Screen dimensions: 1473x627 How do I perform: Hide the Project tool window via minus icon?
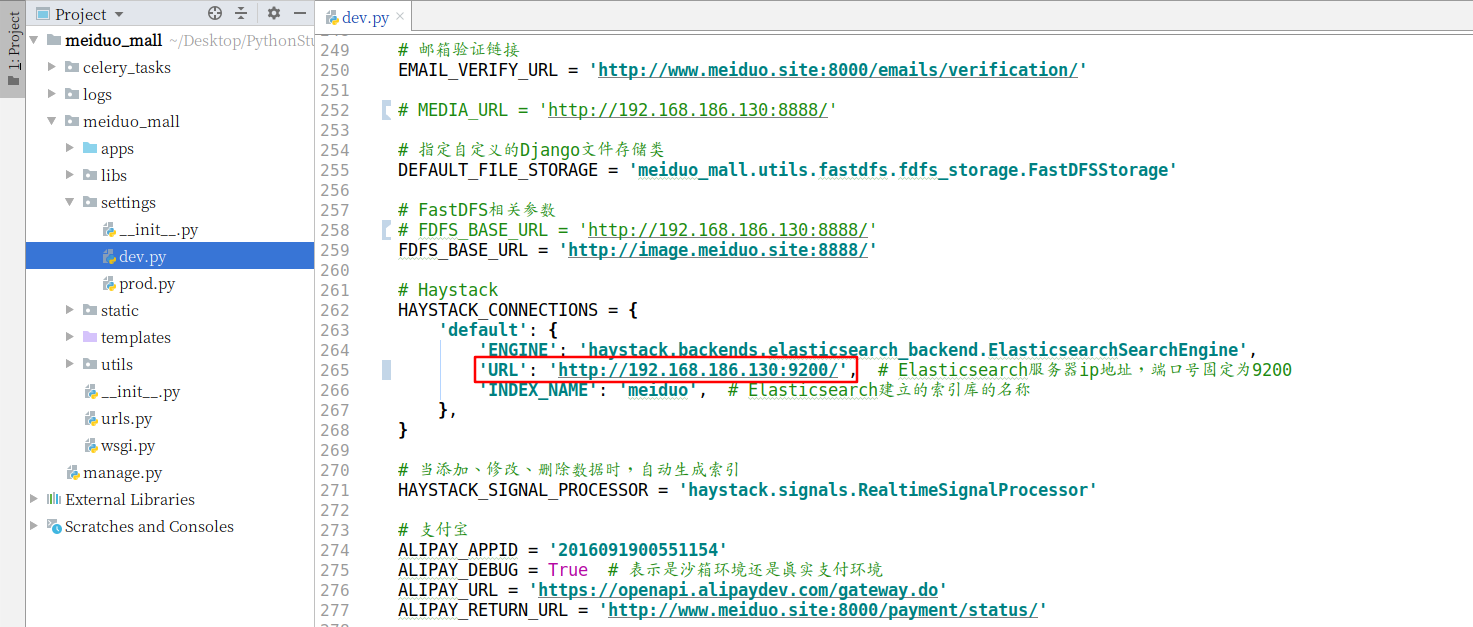click(x=300, y=13)
